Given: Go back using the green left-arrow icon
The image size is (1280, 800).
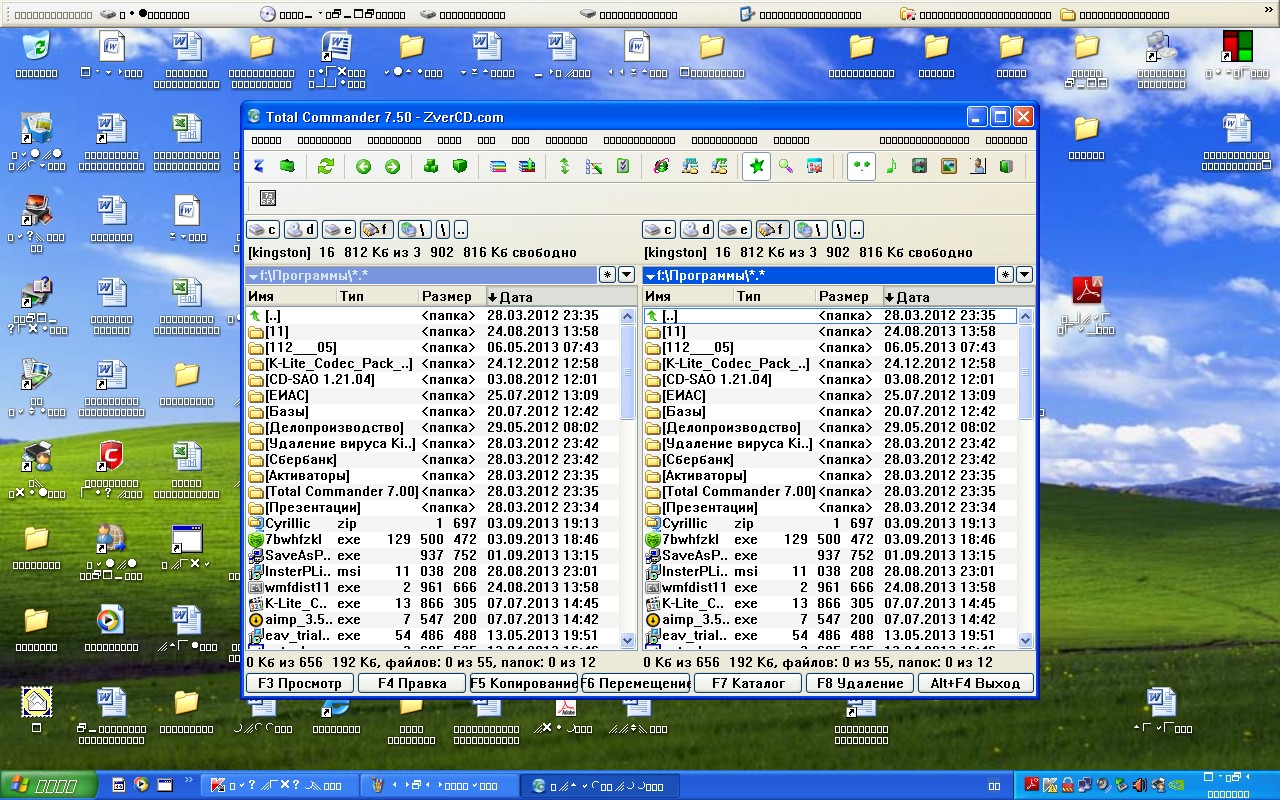Looking at the screenshot, I should pyautogui.click(x=364, y=167).
